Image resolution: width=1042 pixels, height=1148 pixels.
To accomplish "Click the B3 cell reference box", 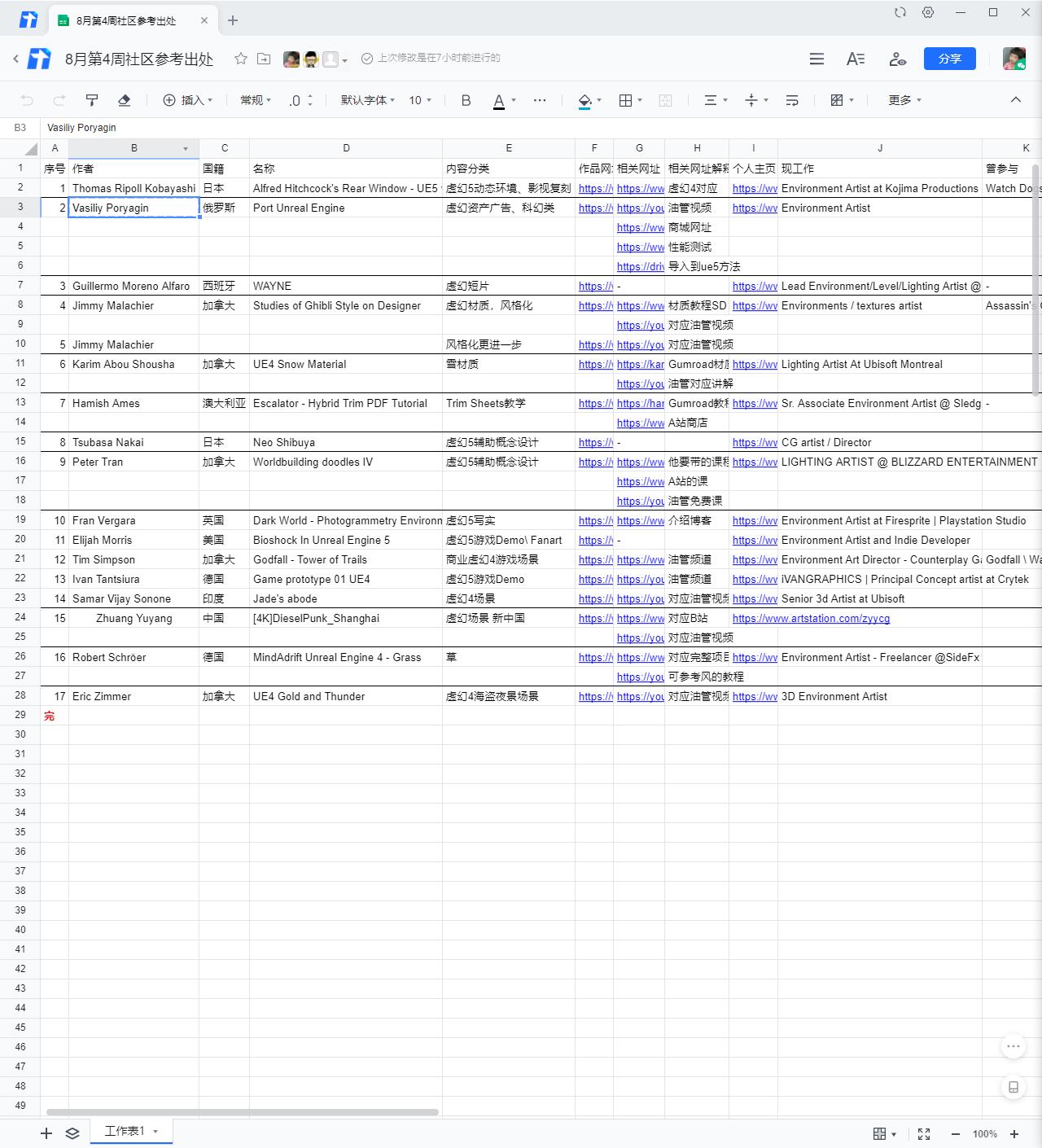I will [20, 128].
